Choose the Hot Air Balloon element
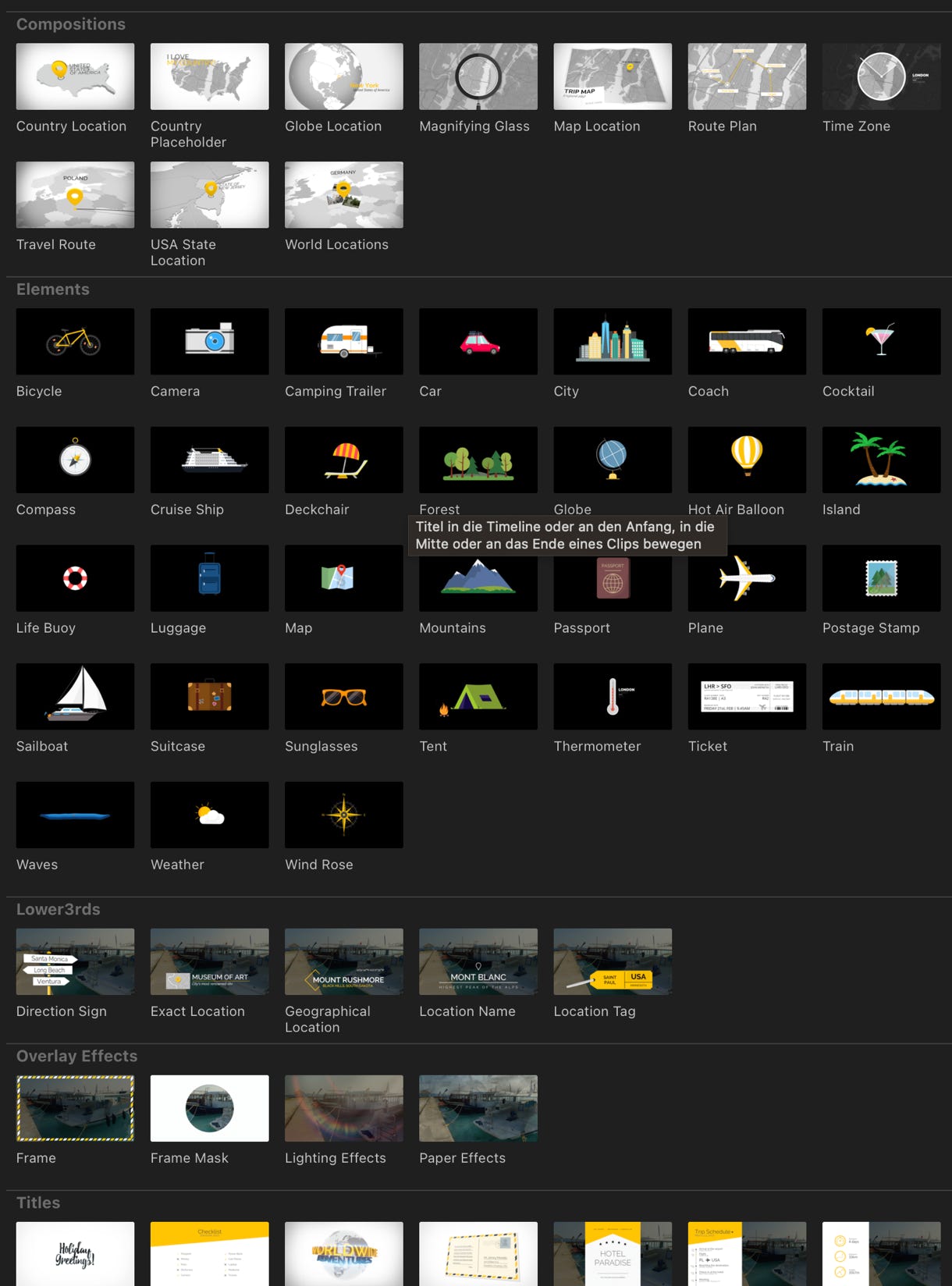Viewport: 952px width, 1286px height. pos(747,460)
